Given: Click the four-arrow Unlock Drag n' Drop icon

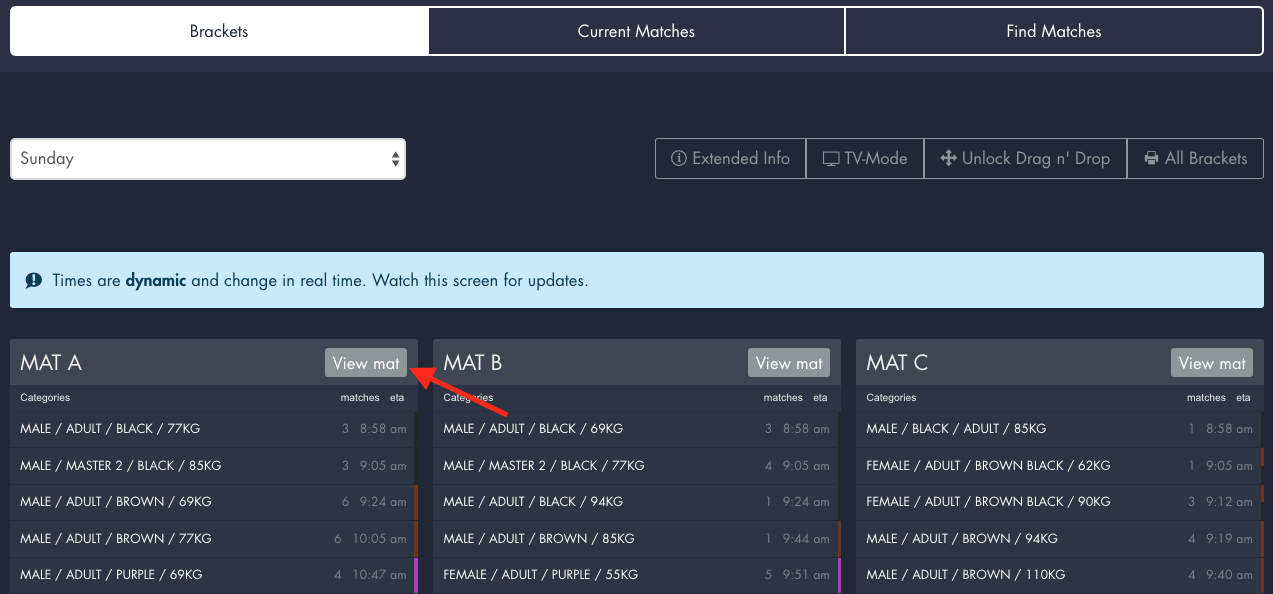Looking at the screenshot, I should click(x=948, y=158).
